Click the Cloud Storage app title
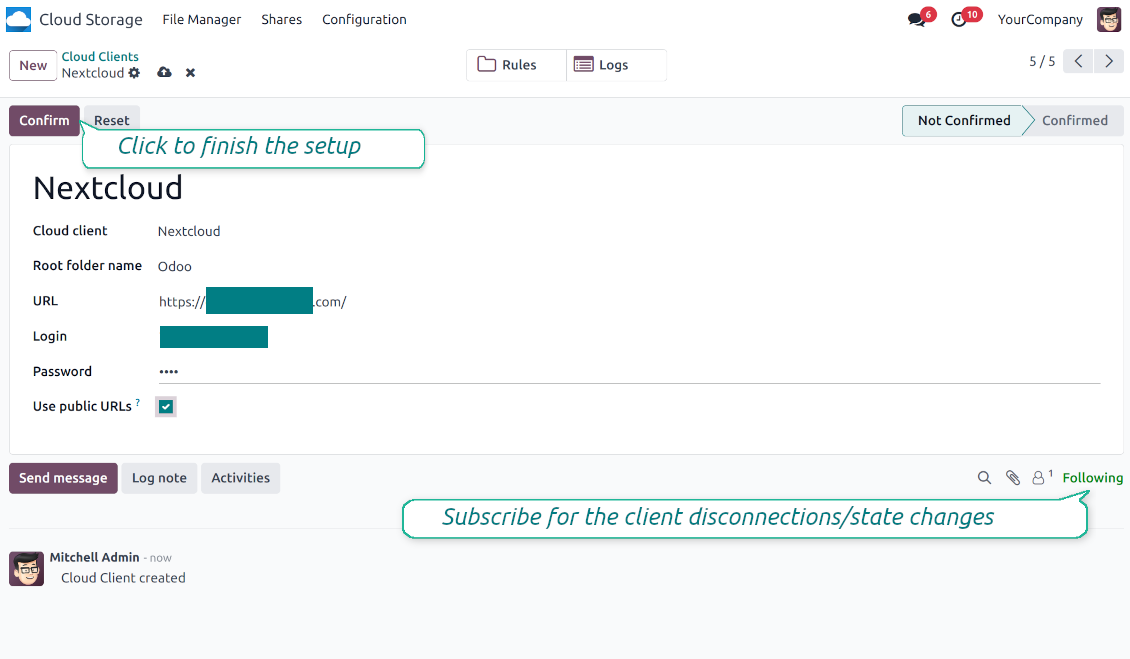The height and width of the screenshot is (659, 1130). coord(91,19)
